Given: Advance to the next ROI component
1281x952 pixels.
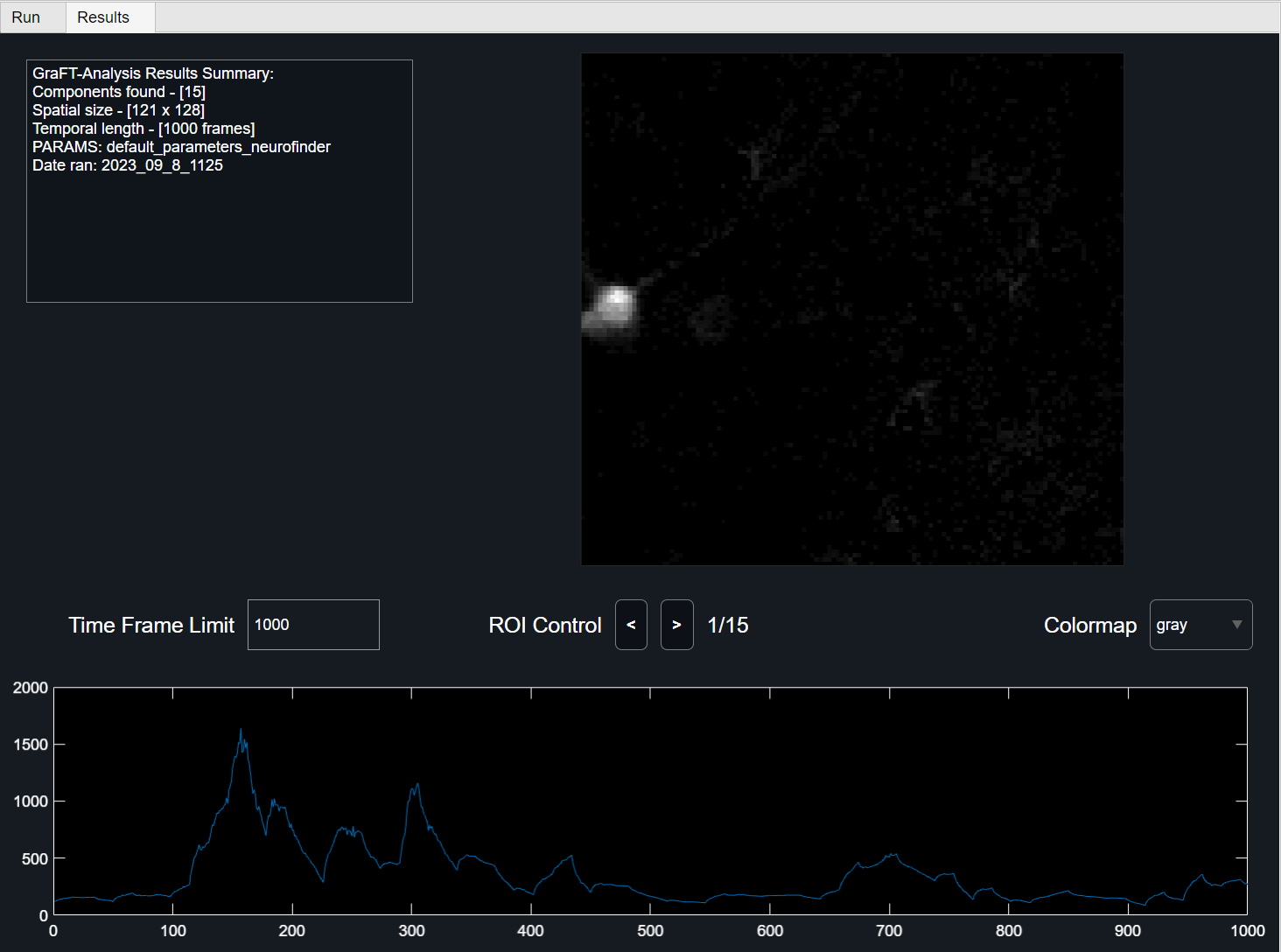Looking at the screenshot, I should coord(676,625).
